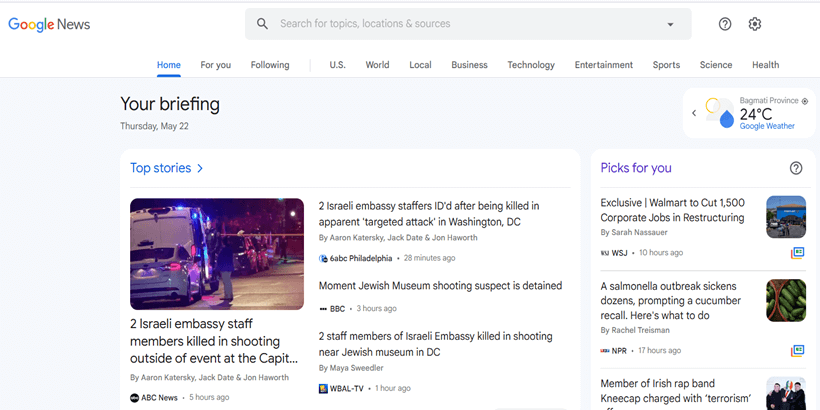Click the NPR source logo
This screenshot has width=820, height=410.
[605, 351]
